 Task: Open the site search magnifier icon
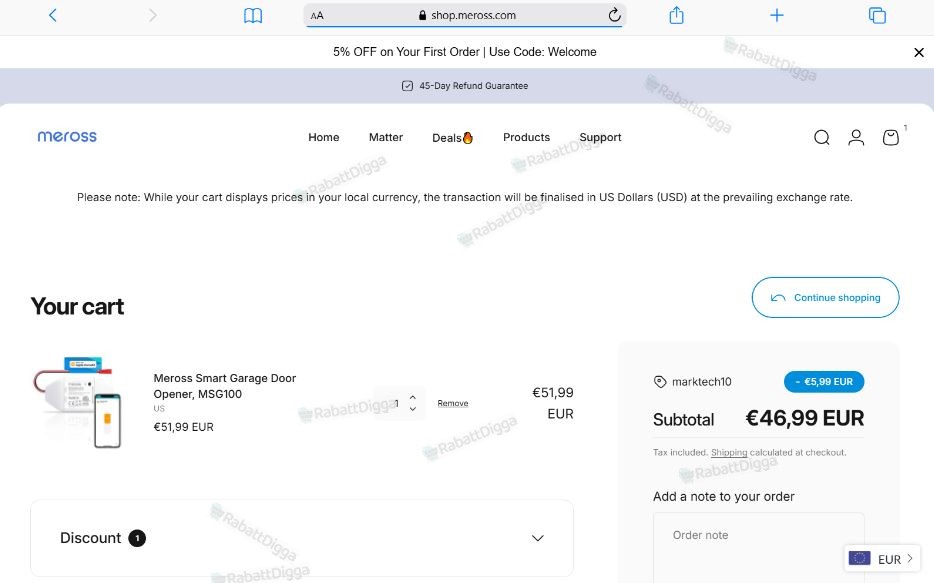click(821, 138)
